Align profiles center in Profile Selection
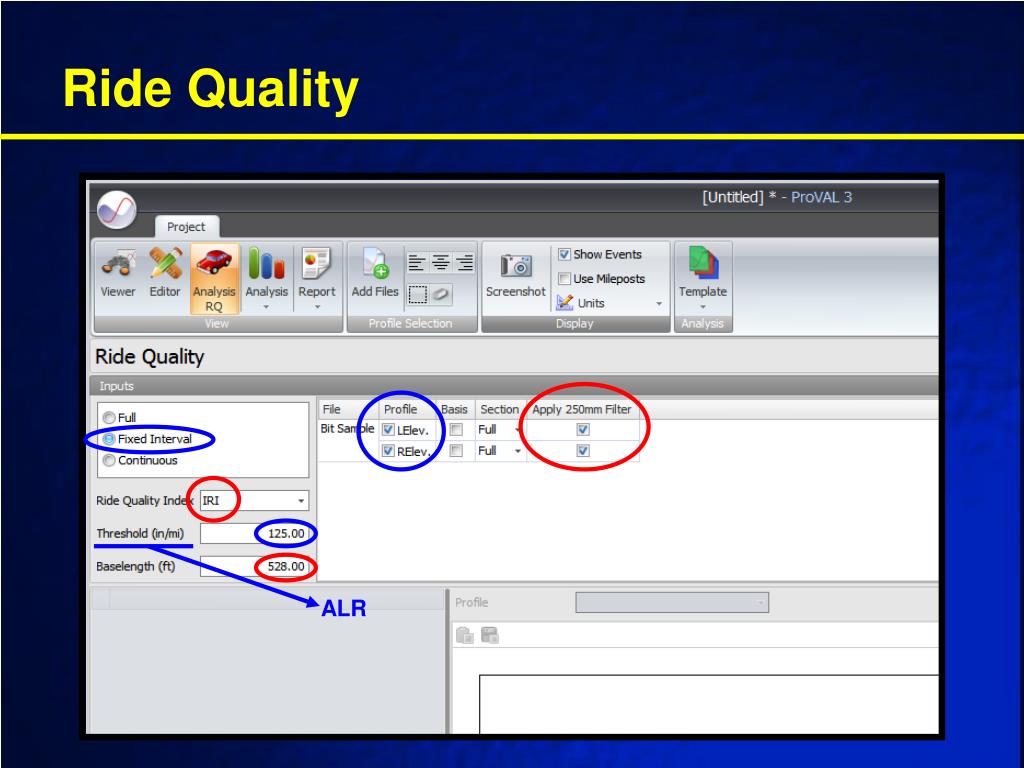This screenshot has width=1024, height=768. click(x=441, y=263)
